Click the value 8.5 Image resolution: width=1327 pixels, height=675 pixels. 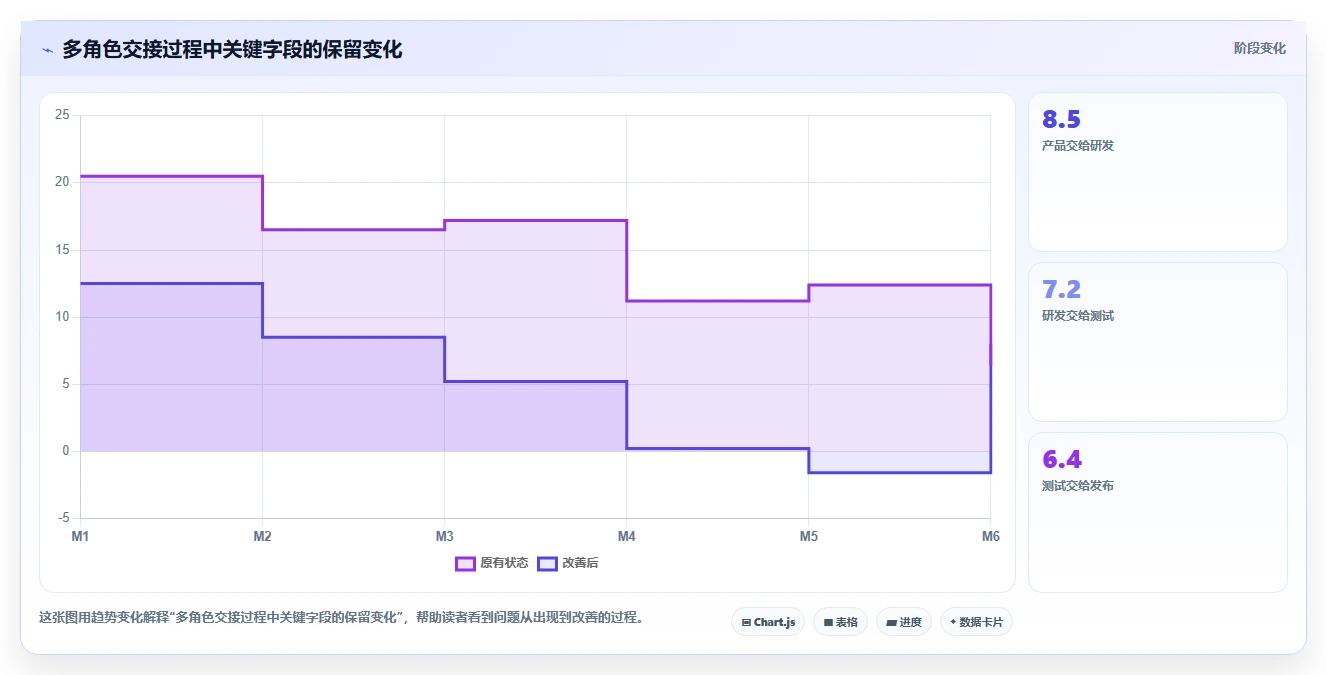(x=1061, y=120)
